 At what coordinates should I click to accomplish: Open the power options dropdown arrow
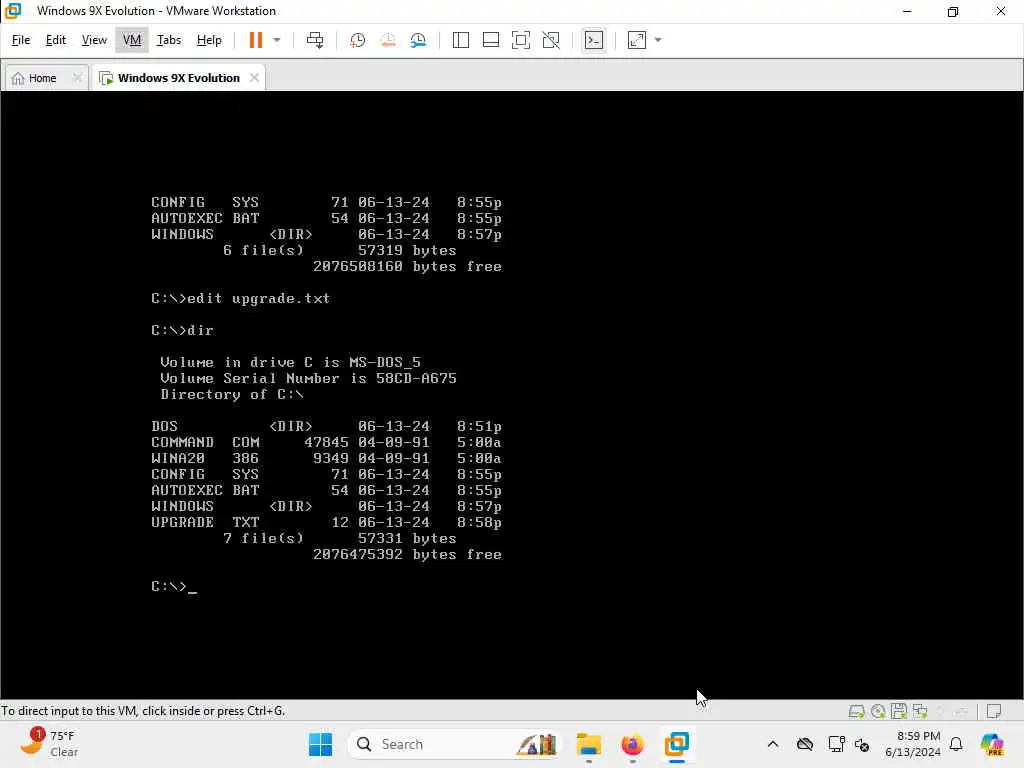(x=277, y=40)
